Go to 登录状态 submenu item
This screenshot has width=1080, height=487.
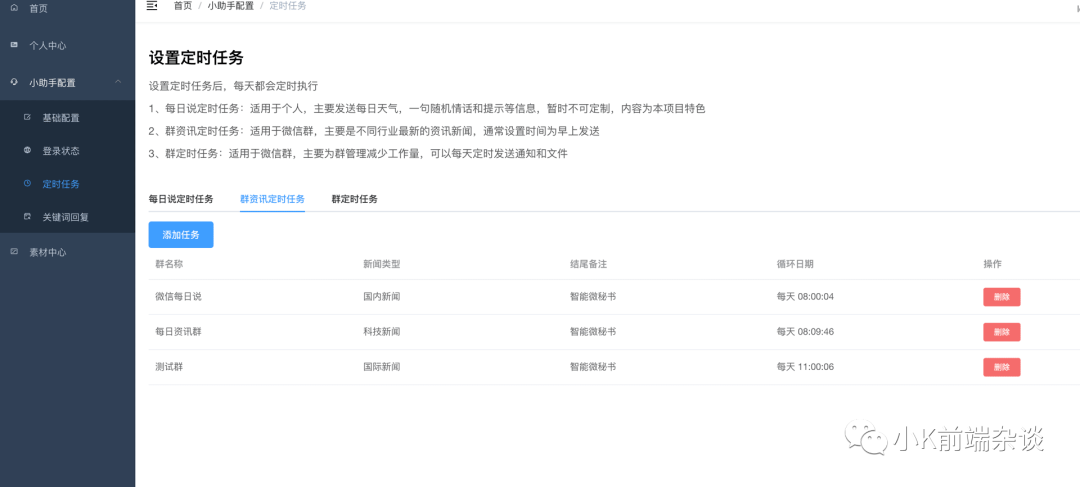[61, 151]
